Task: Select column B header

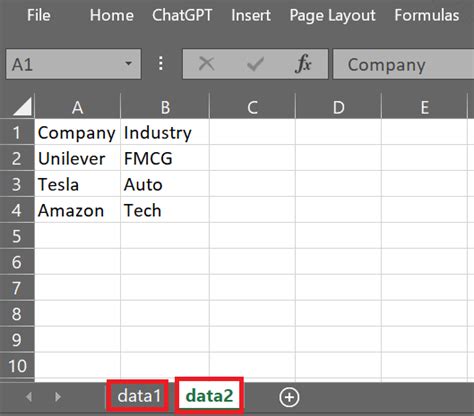Action: pyautogui.click(x=165, y=107)
